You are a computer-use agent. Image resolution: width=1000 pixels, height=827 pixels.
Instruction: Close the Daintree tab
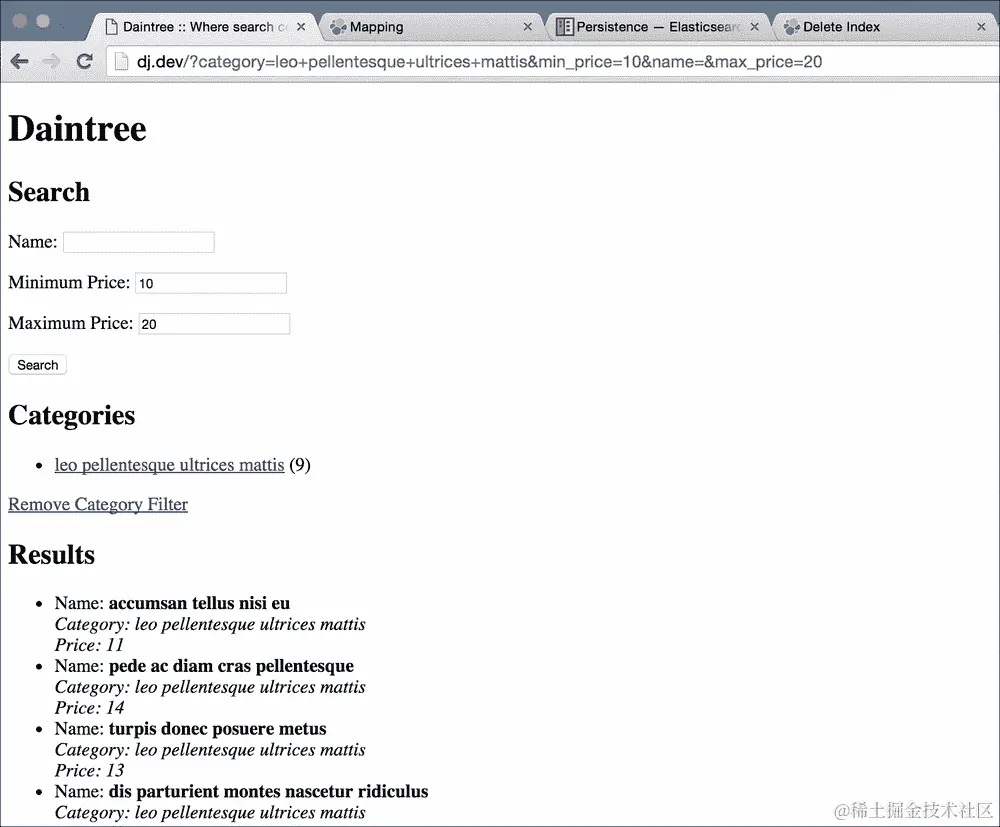(x=301, y=27)
